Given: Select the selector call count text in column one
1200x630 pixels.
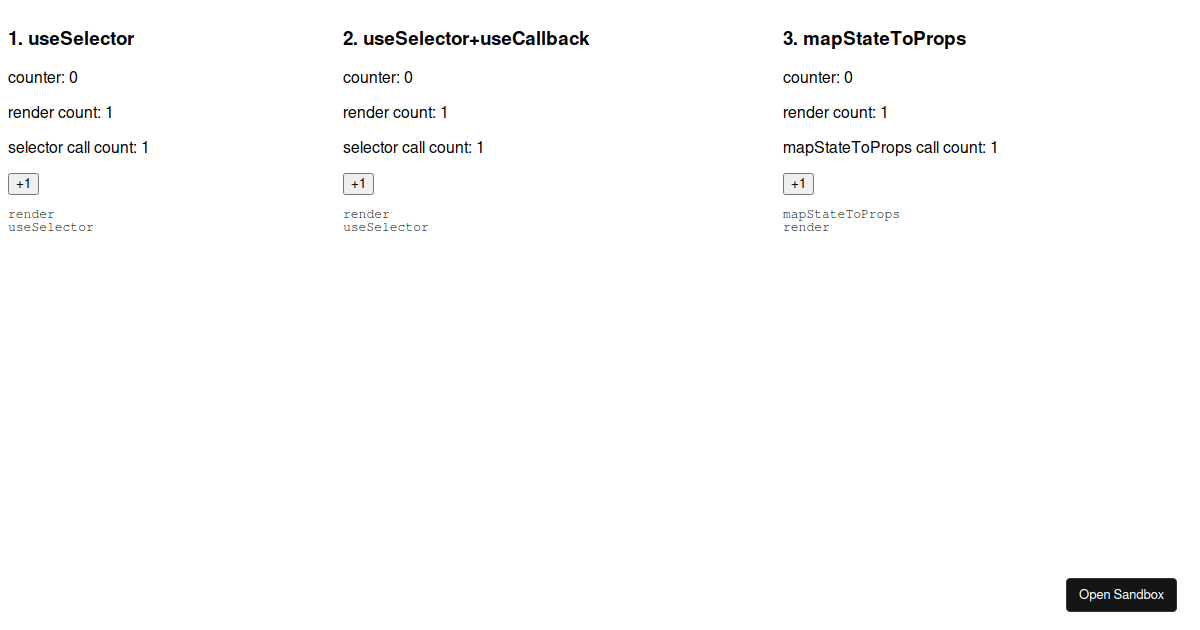Looking at the screenshot, I should [77, 147].
